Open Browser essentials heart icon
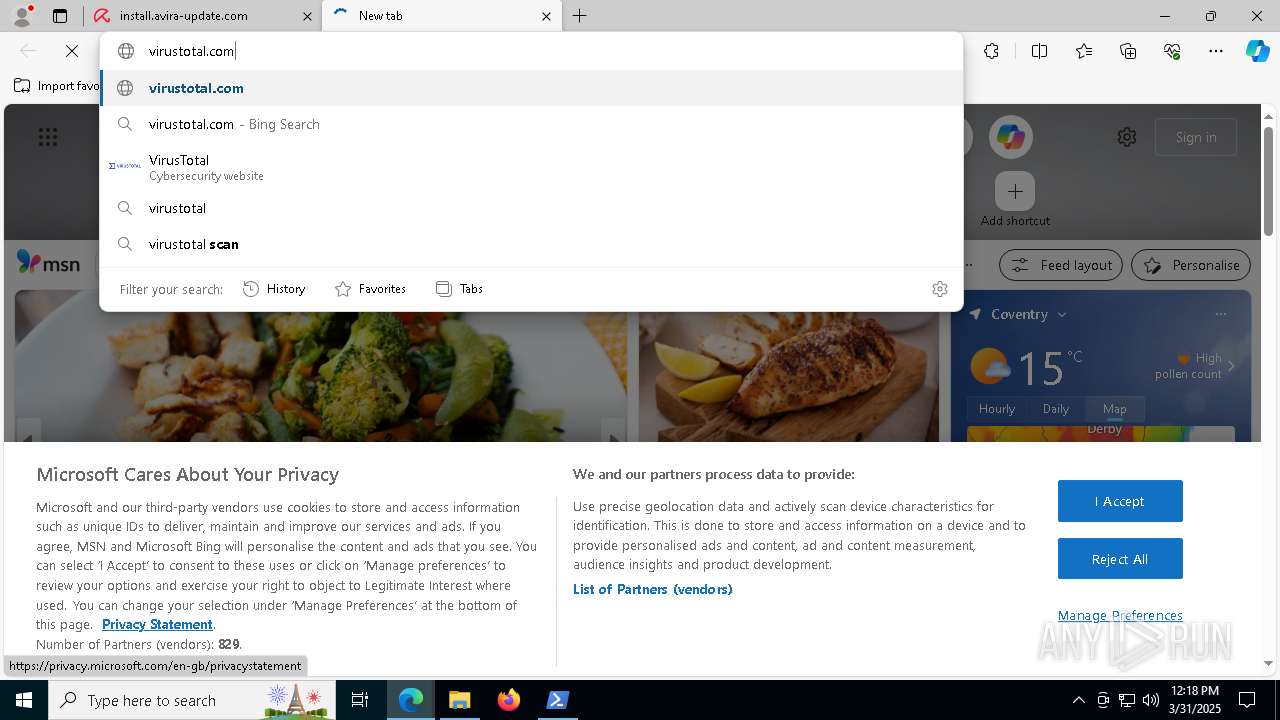 click(x=1172, y=51)
